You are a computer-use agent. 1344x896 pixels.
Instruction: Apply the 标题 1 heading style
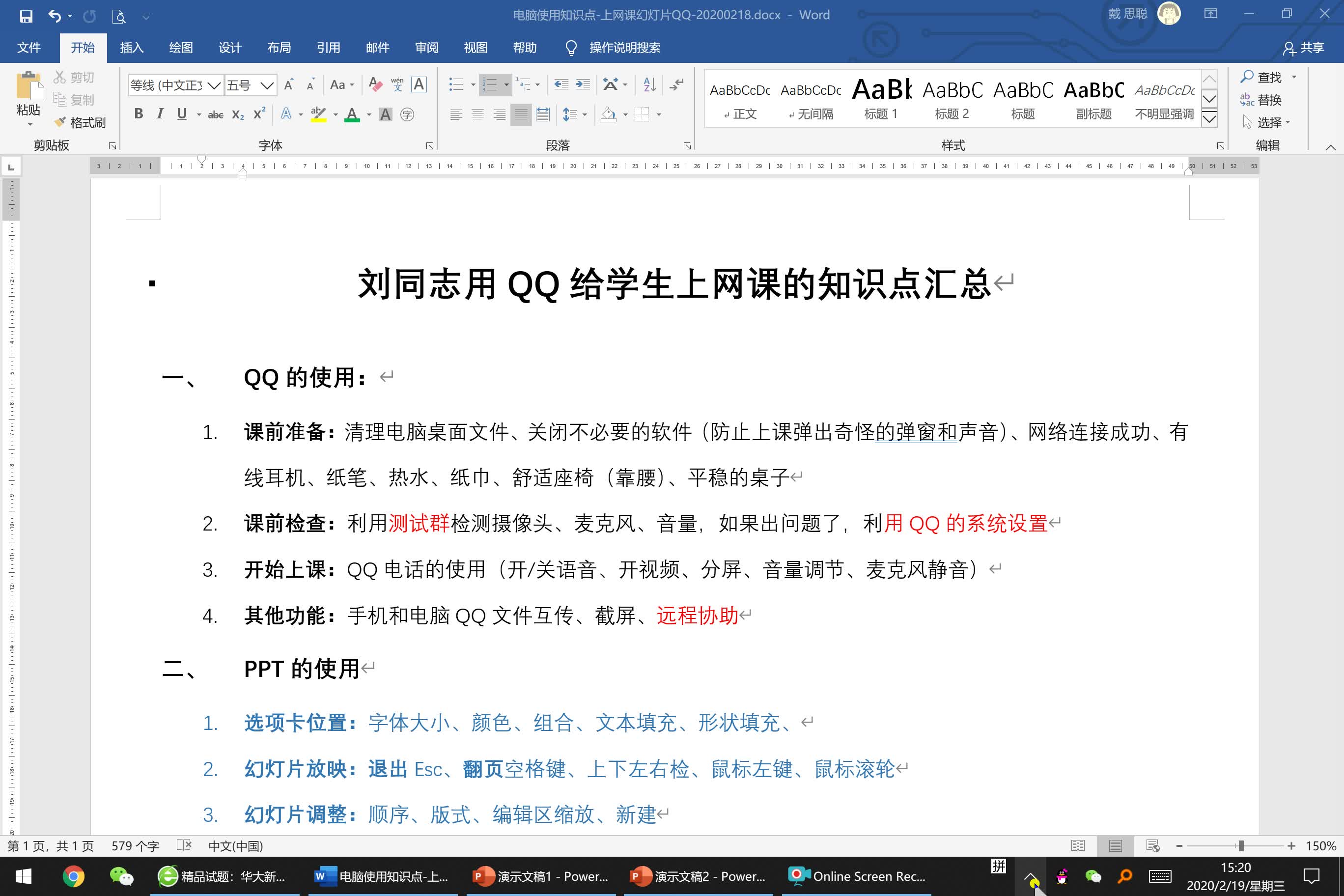pos(882,99)
